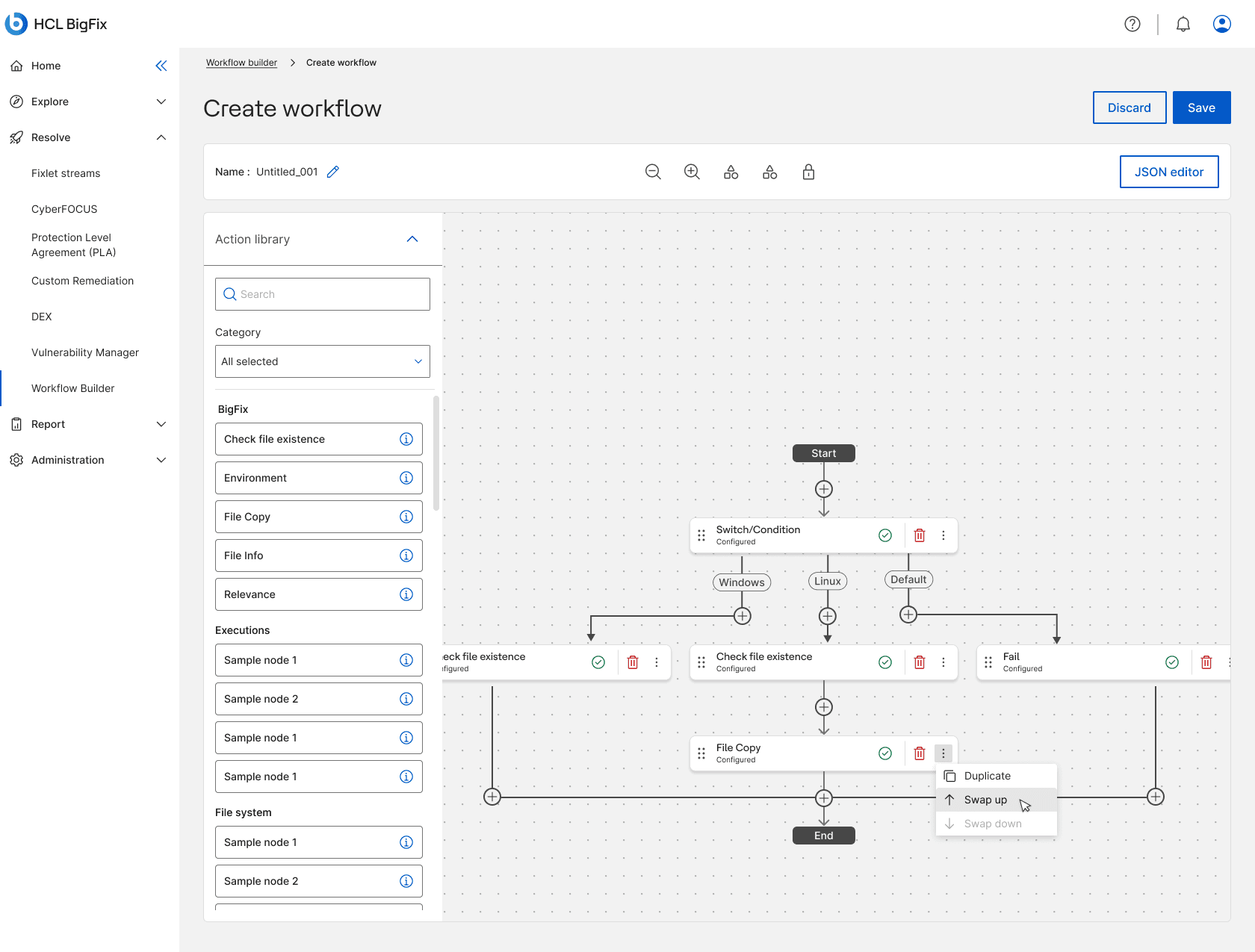Select the Windows branch label
This screenshot has width=1255, height=952.
pyautogui.click(x=742, y=582)
